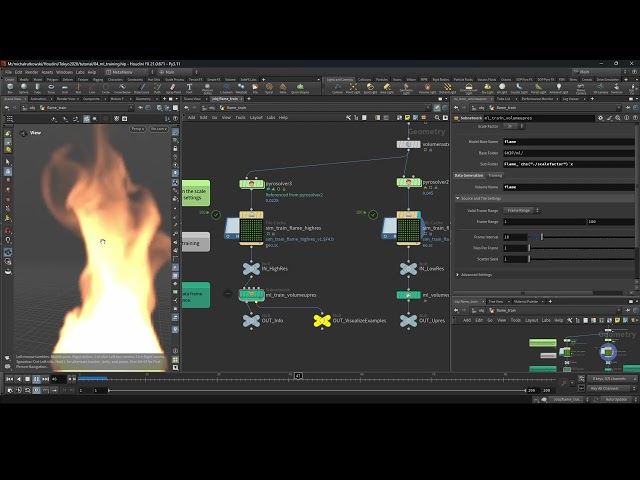Open the Key All Channels dropdown
Viewport: 640px width, 480px height.
tap(611, 389)
